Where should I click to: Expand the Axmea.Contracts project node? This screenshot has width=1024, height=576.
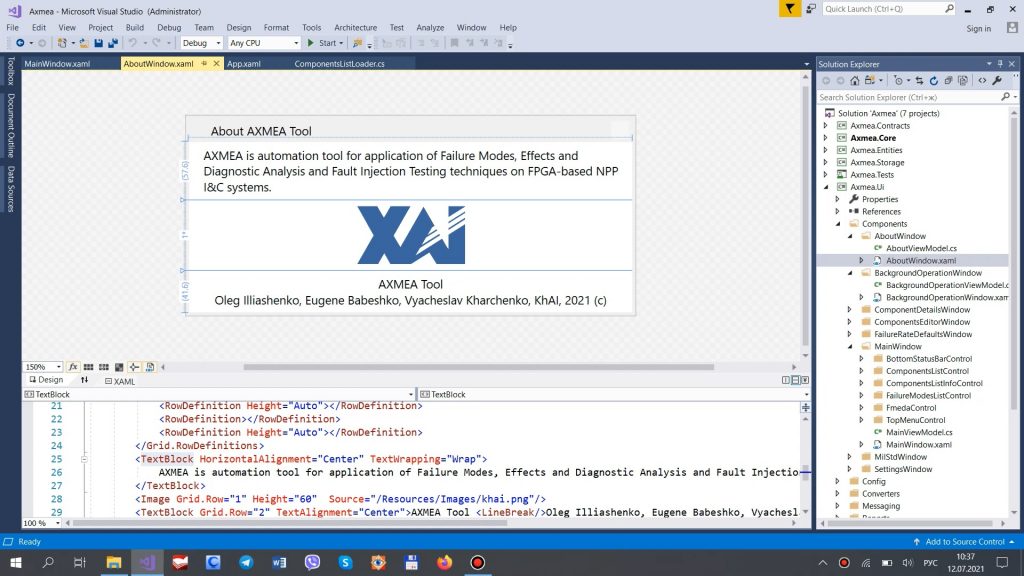(x=825, y=126)
